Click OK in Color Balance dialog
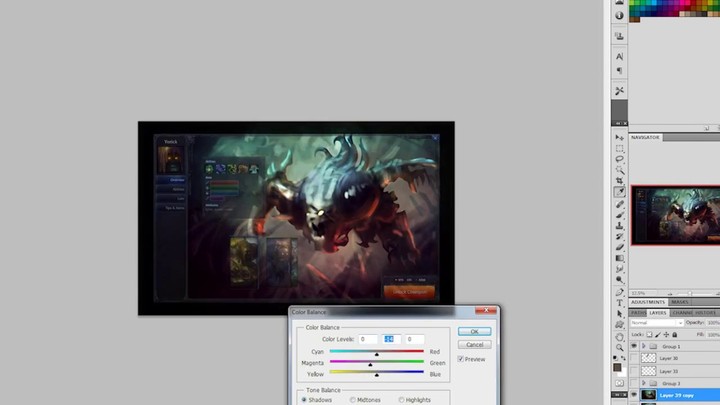 click(474, 332)
